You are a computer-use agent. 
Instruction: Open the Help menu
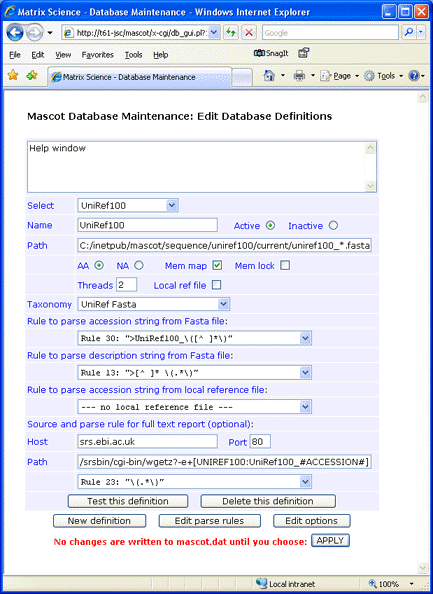pyautogui.click(x=161, y=55)
